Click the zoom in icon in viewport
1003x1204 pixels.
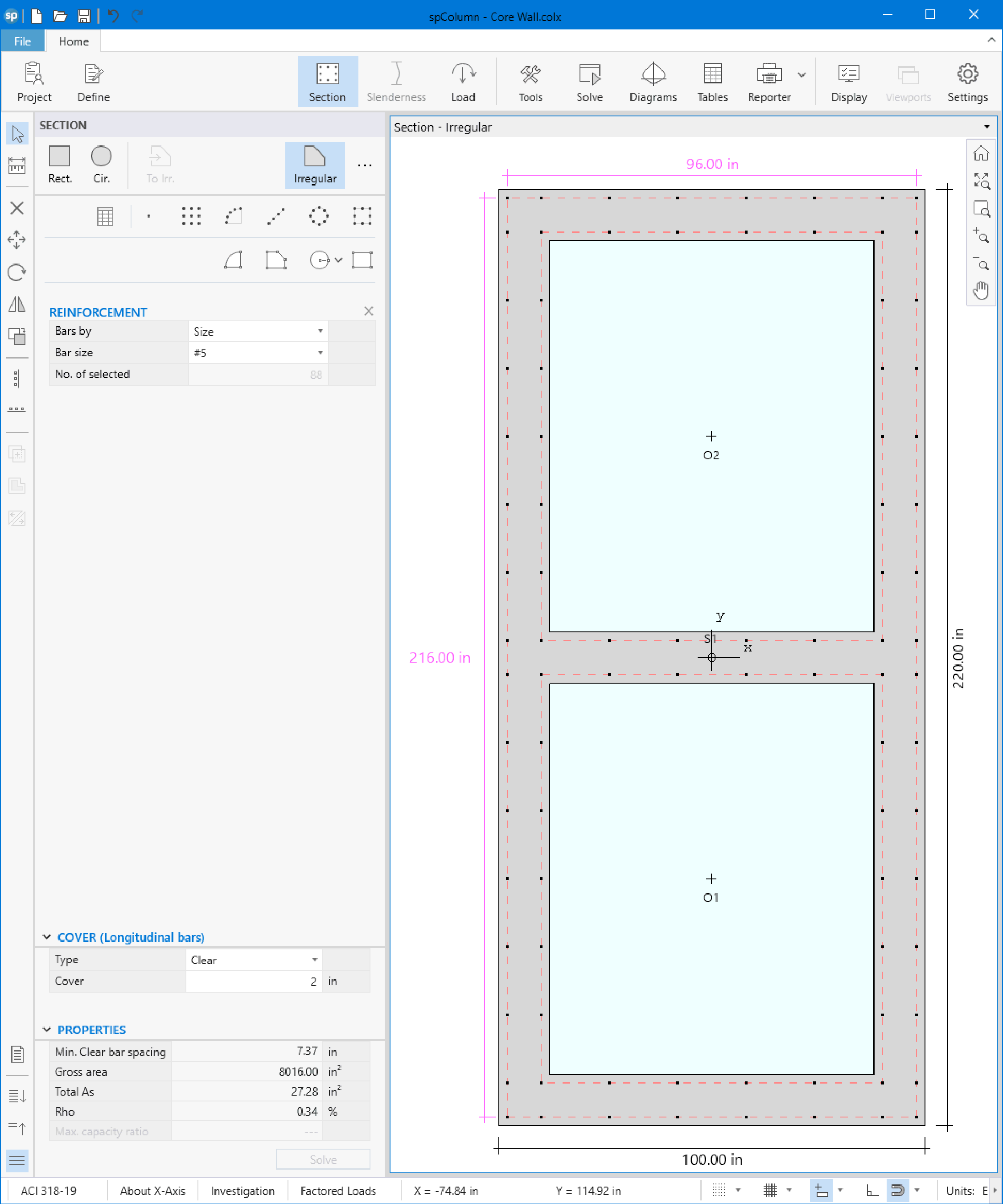tap(981, 235)
